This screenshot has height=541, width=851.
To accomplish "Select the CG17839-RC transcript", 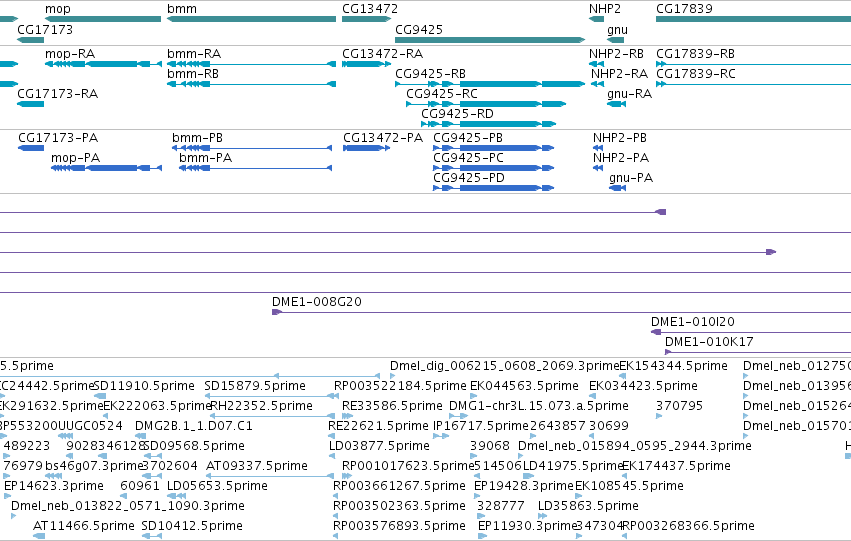I will point(753,84).
